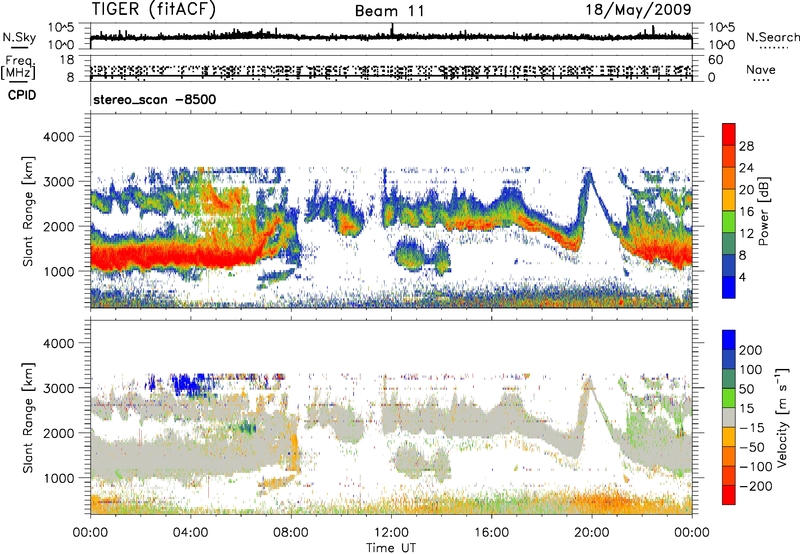
Task: Click the red top segment of Power color bar
Action: 729,134
